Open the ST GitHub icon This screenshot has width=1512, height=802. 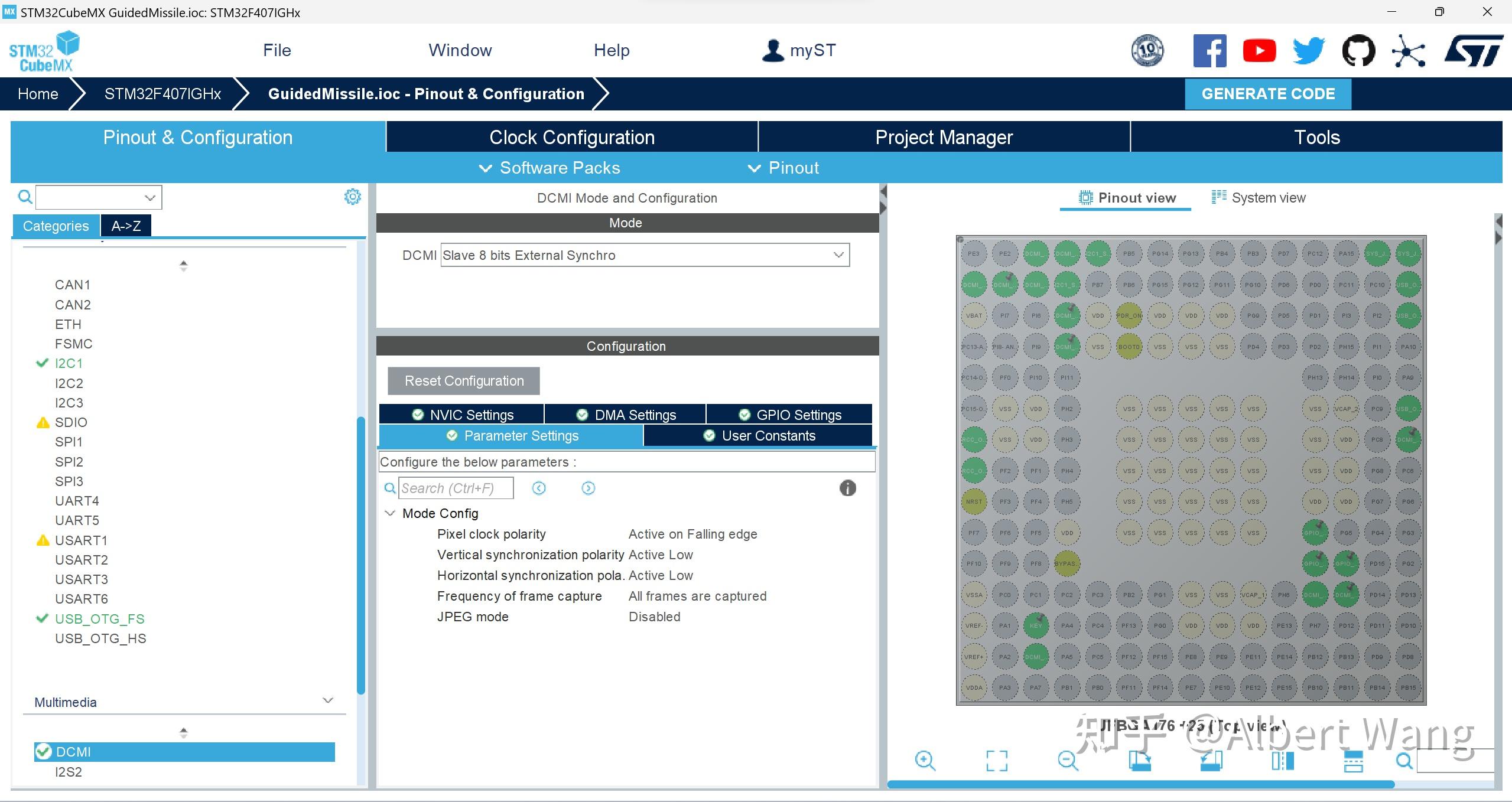(x=1358, y=50)
